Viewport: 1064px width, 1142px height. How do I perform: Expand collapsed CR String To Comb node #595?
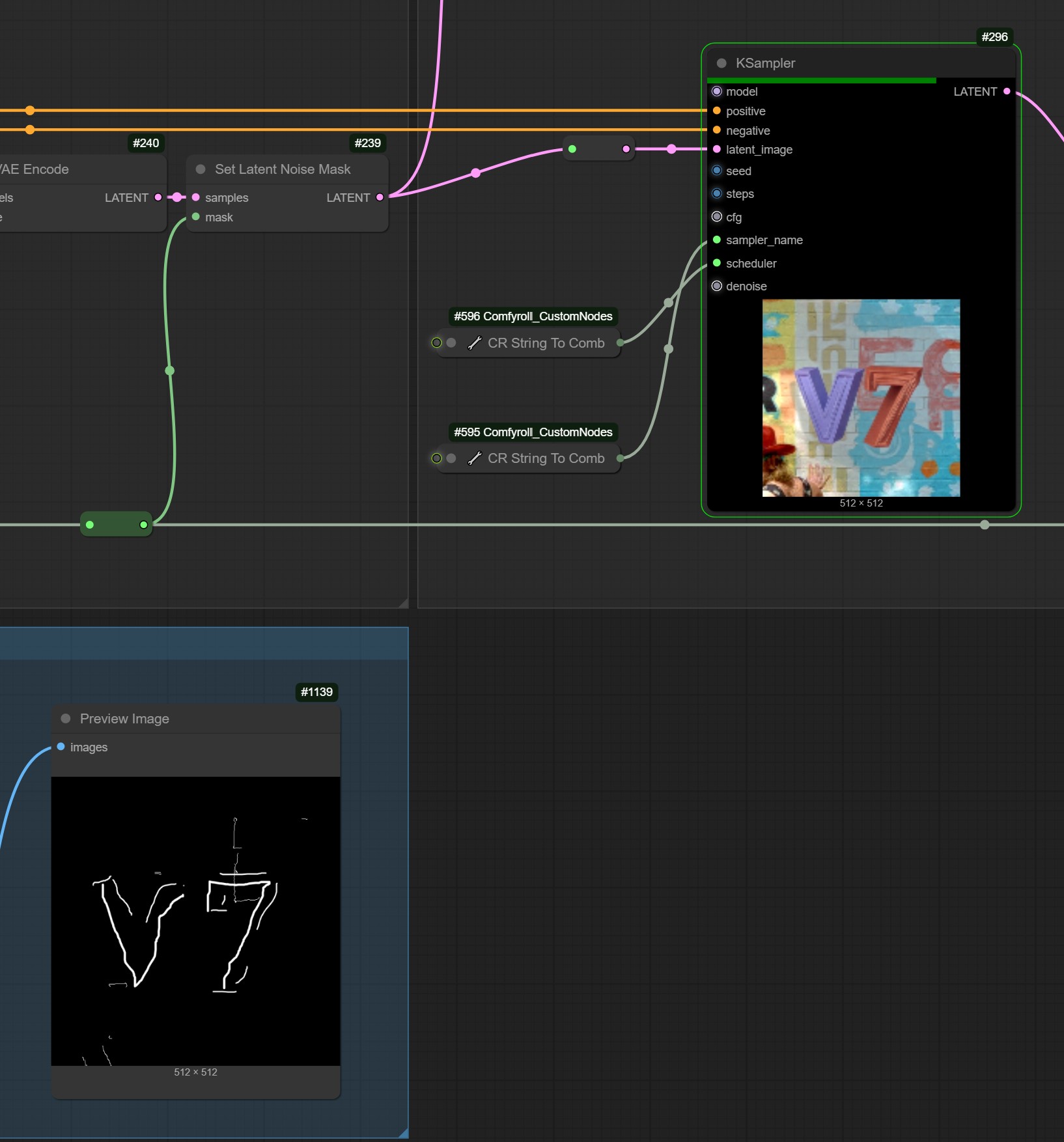(x=451, y=458)
